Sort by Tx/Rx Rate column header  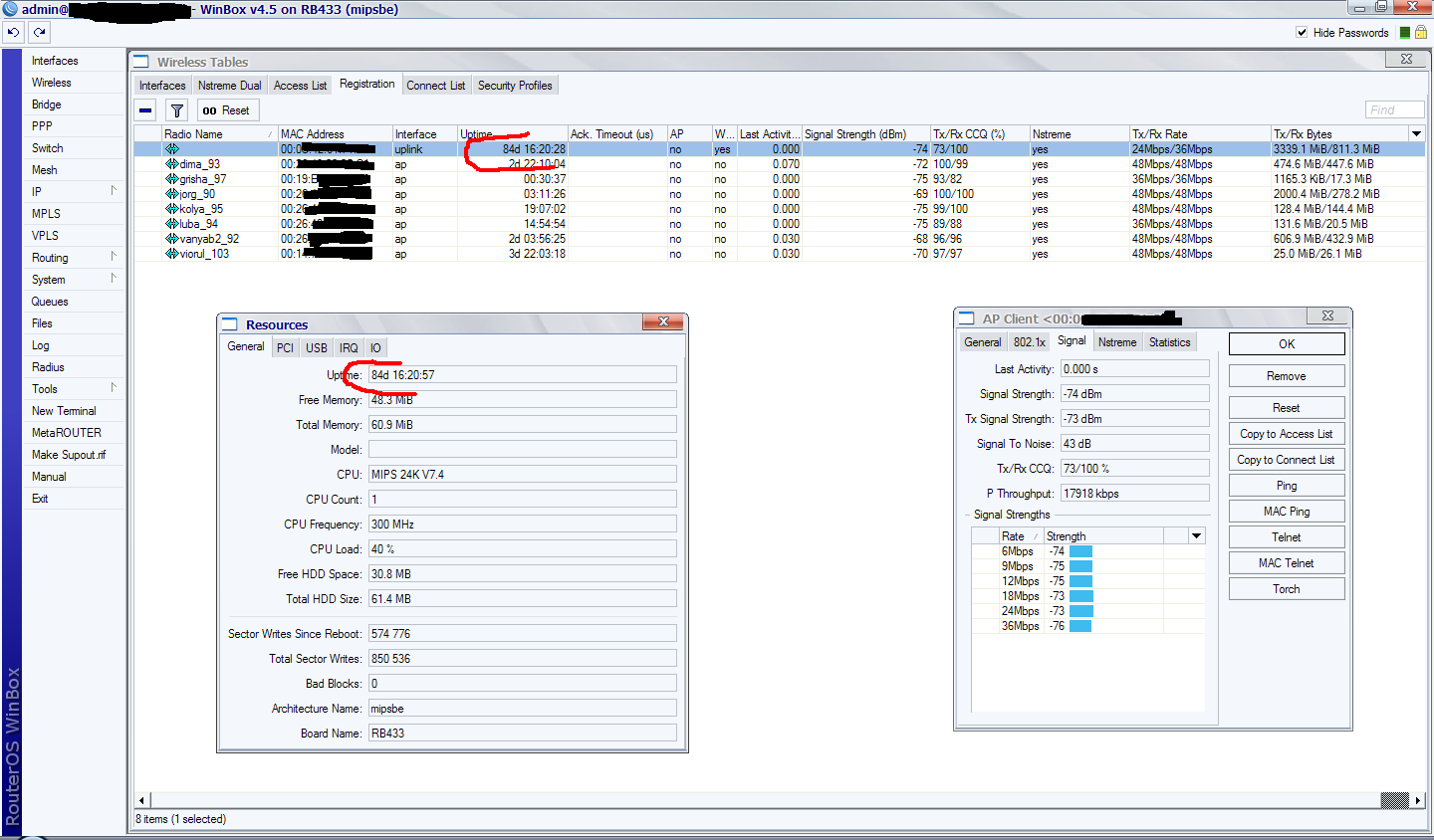coord(1200,134)
